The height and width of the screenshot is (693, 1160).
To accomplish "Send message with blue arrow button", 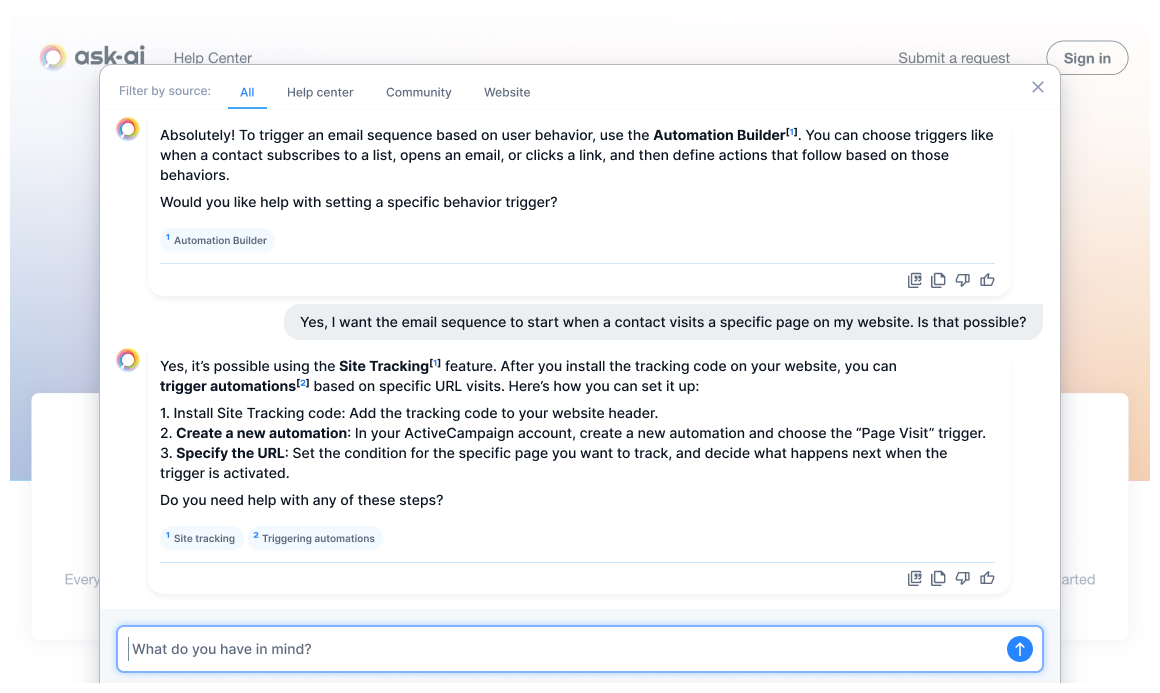I will [1019, 649].
